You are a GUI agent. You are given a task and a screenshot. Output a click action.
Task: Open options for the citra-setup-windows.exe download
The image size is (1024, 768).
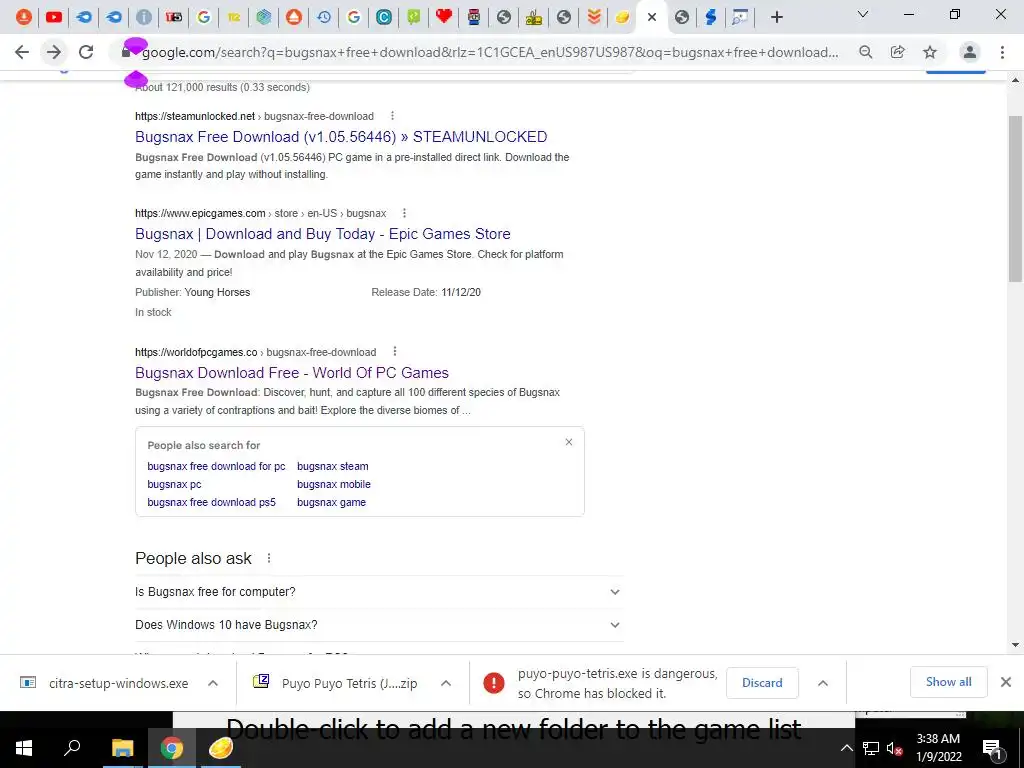[x=213, y=683]
